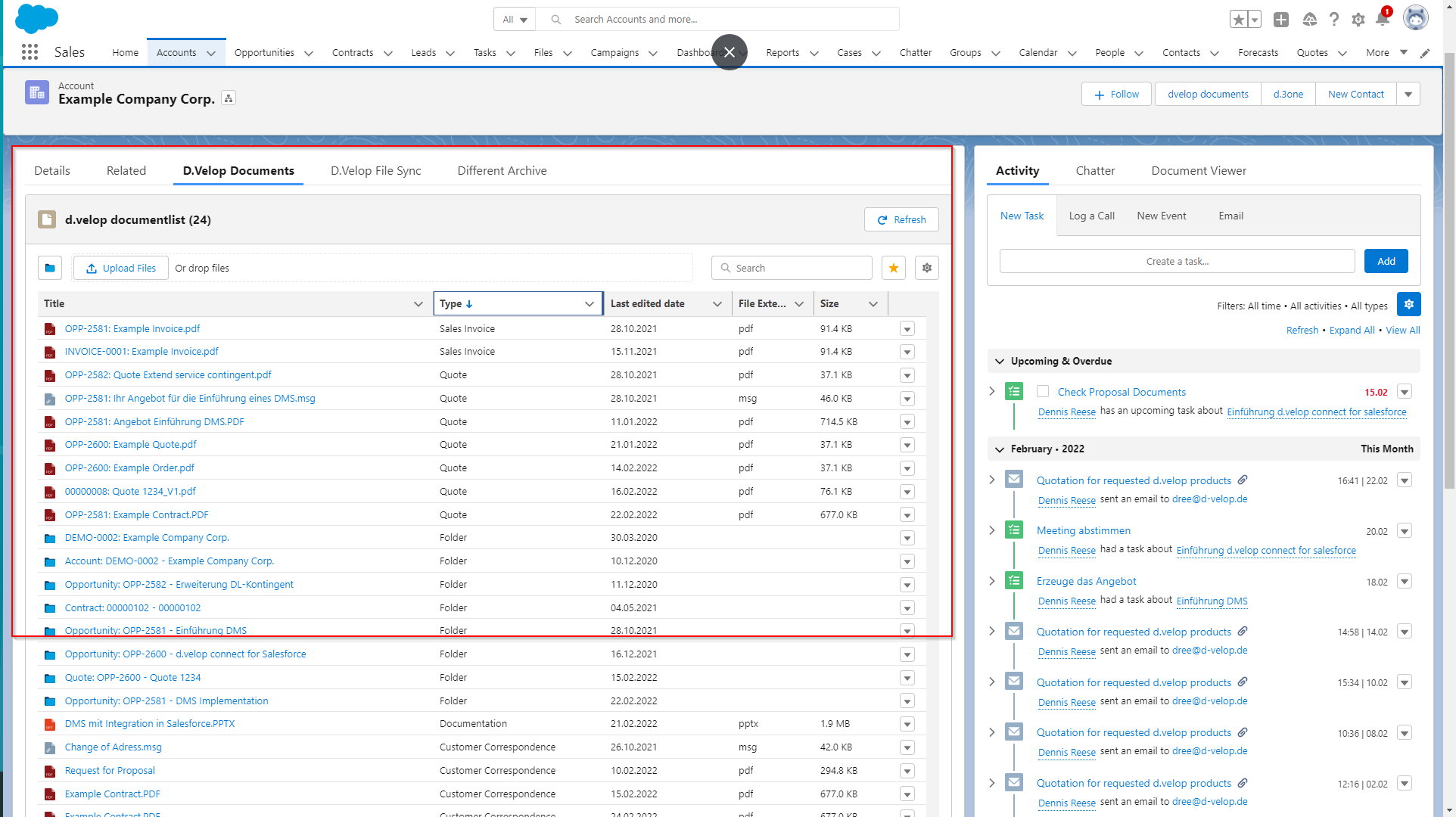Open Salesforce Help question mark icon
1456x817 pixels.
coord(1334,19)
